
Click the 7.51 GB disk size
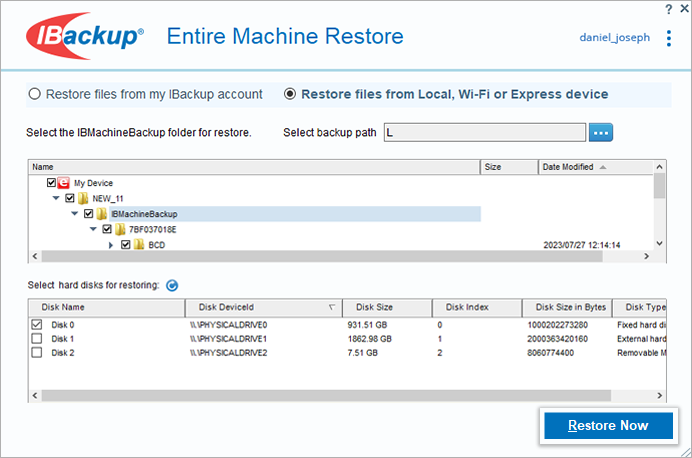click(x=362, y=353)
